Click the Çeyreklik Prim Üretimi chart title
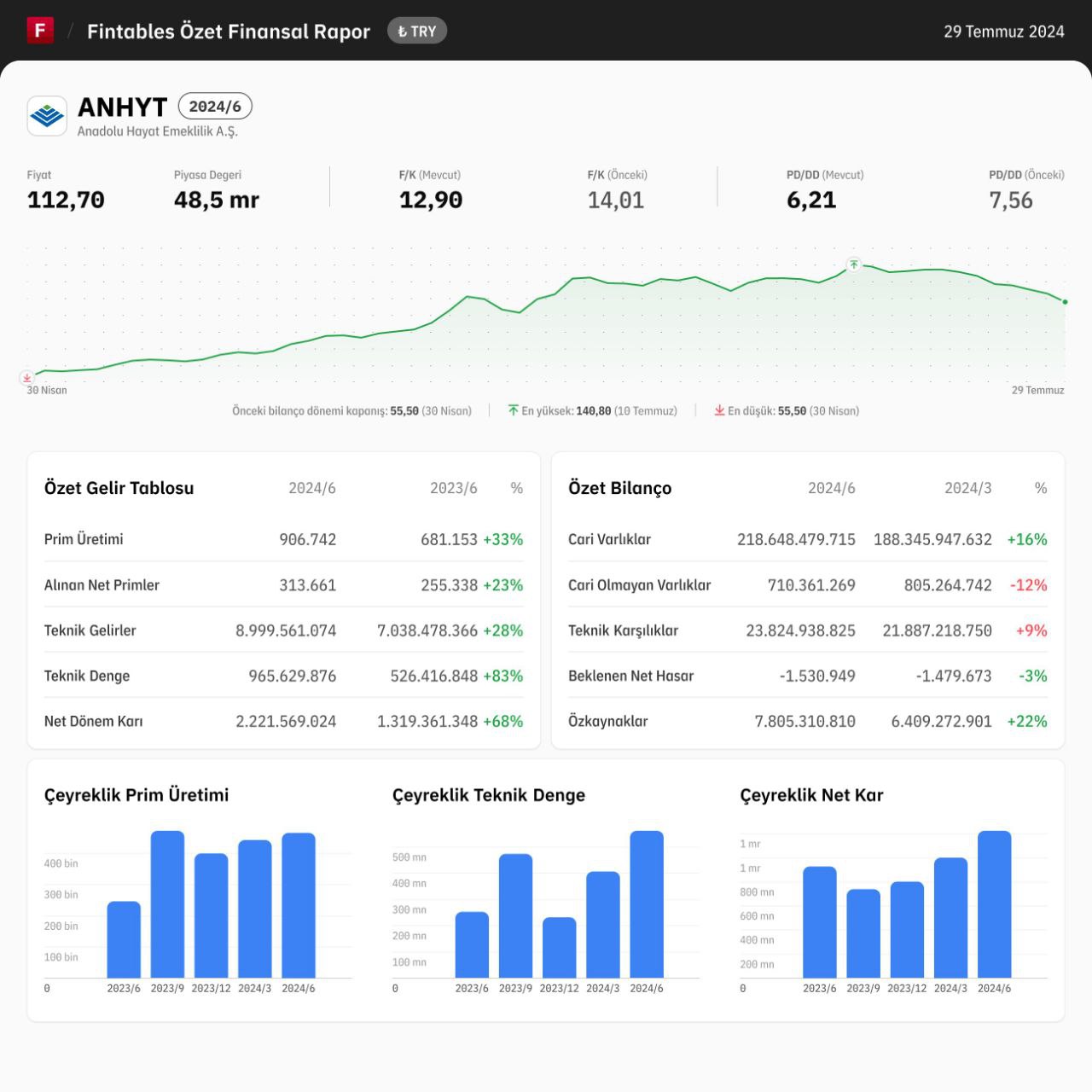This screenshot has height=1092, width=1092. (x=136, y=795)
